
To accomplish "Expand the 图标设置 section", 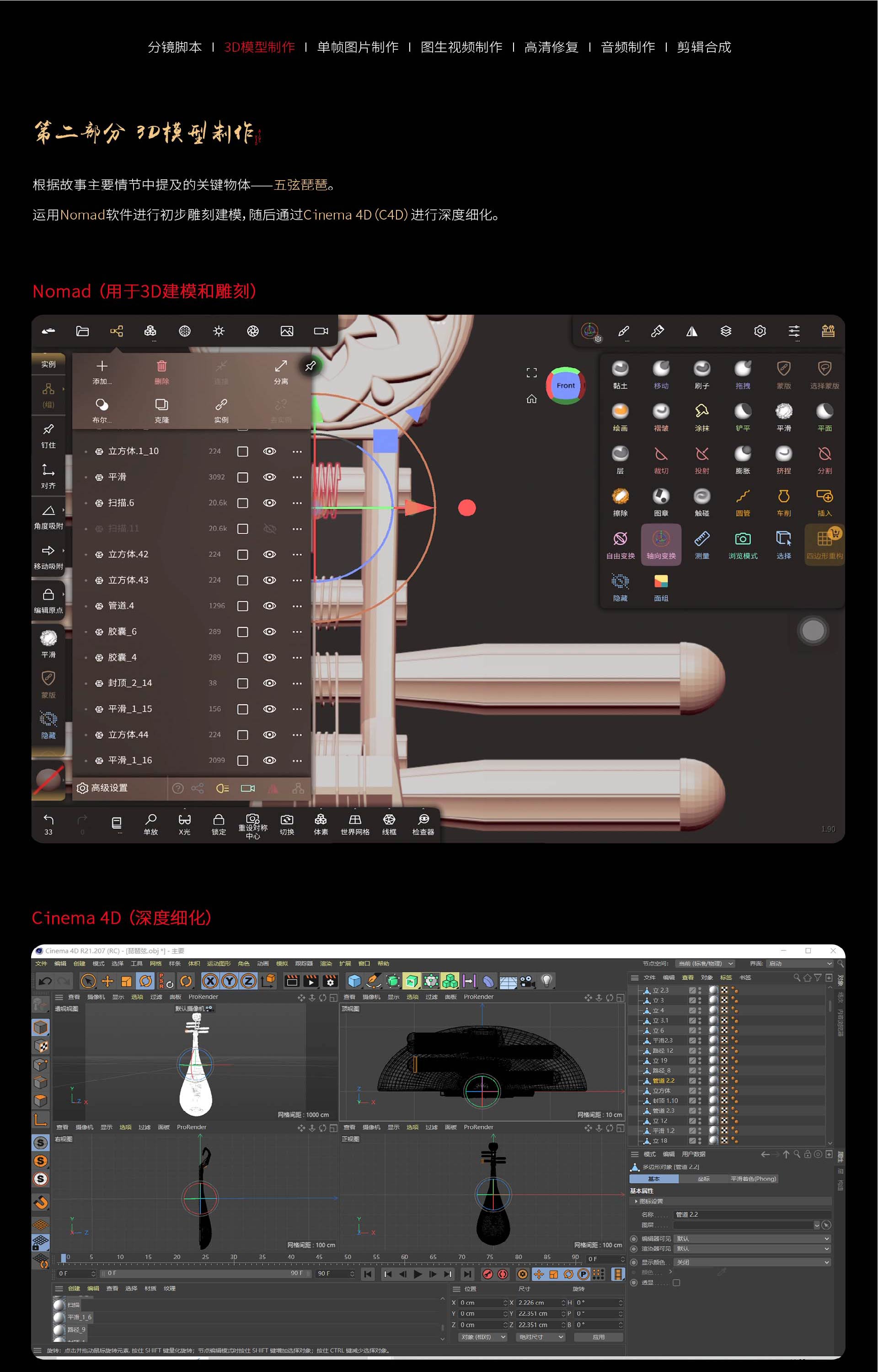I will tap(650, 1201).
